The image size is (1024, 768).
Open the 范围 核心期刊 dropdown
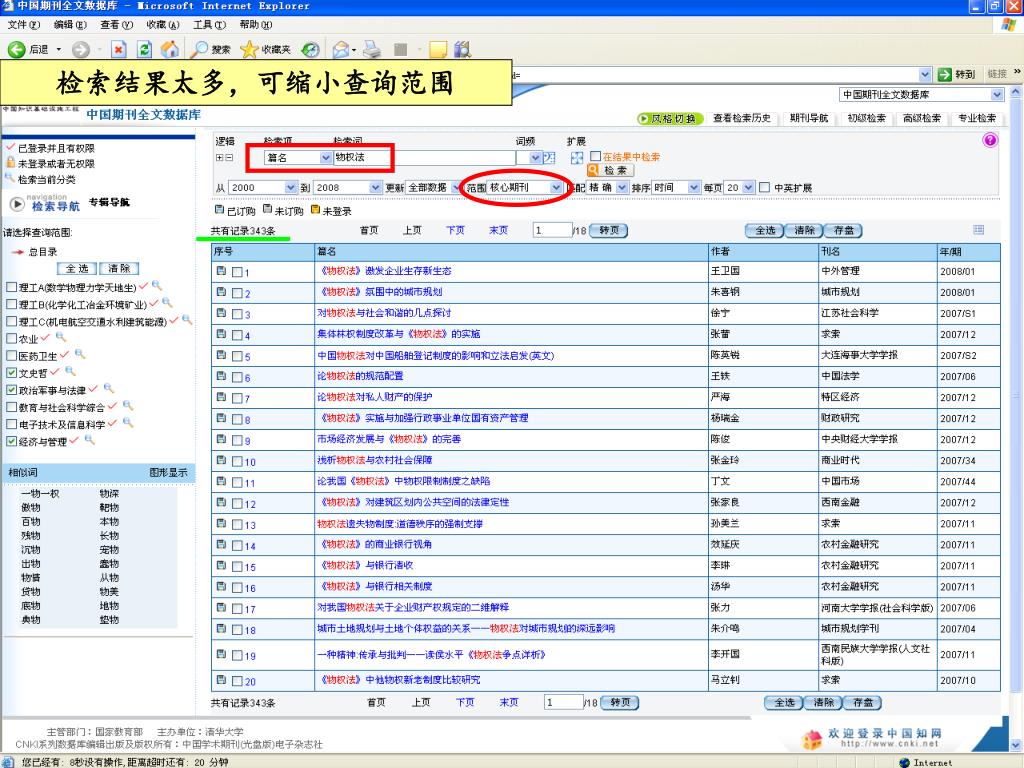tap(556, 187)
